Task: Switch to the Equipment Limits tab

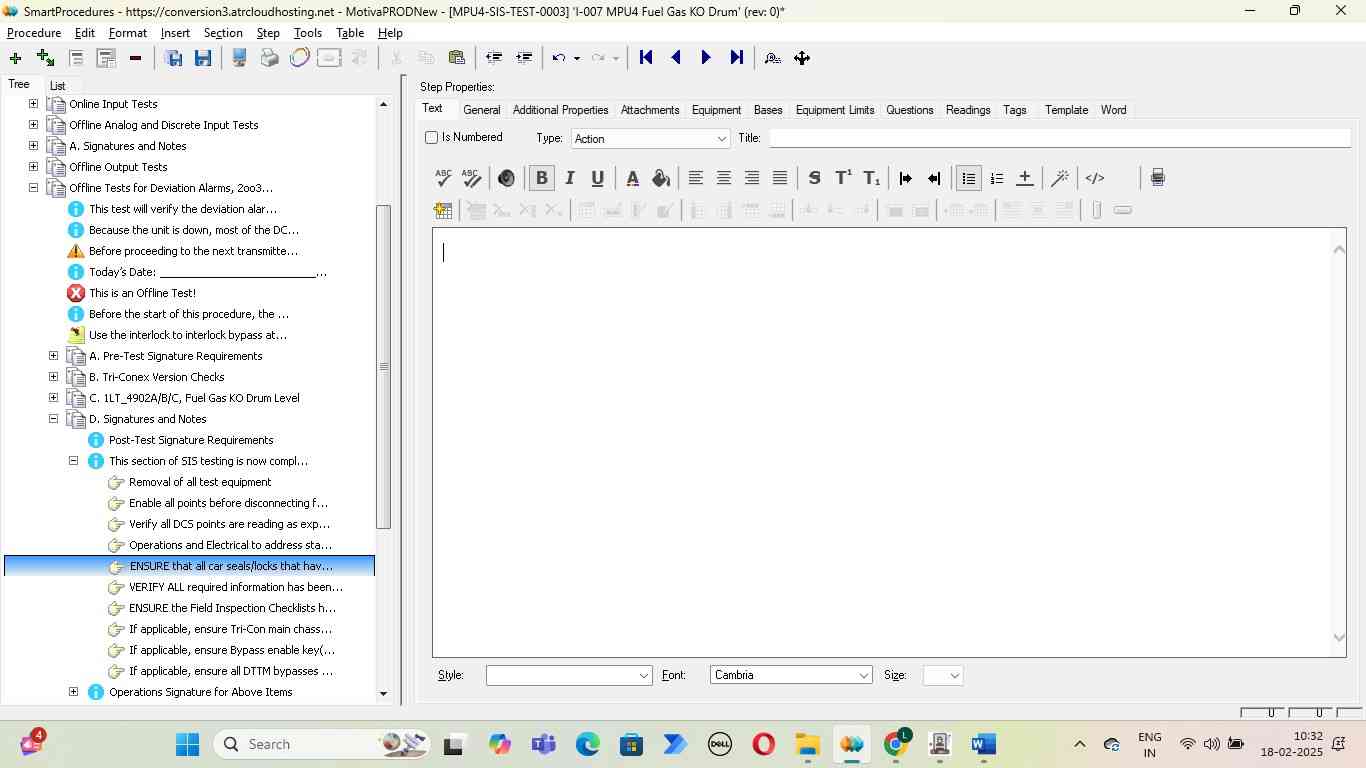Action: tap(834, 110)
